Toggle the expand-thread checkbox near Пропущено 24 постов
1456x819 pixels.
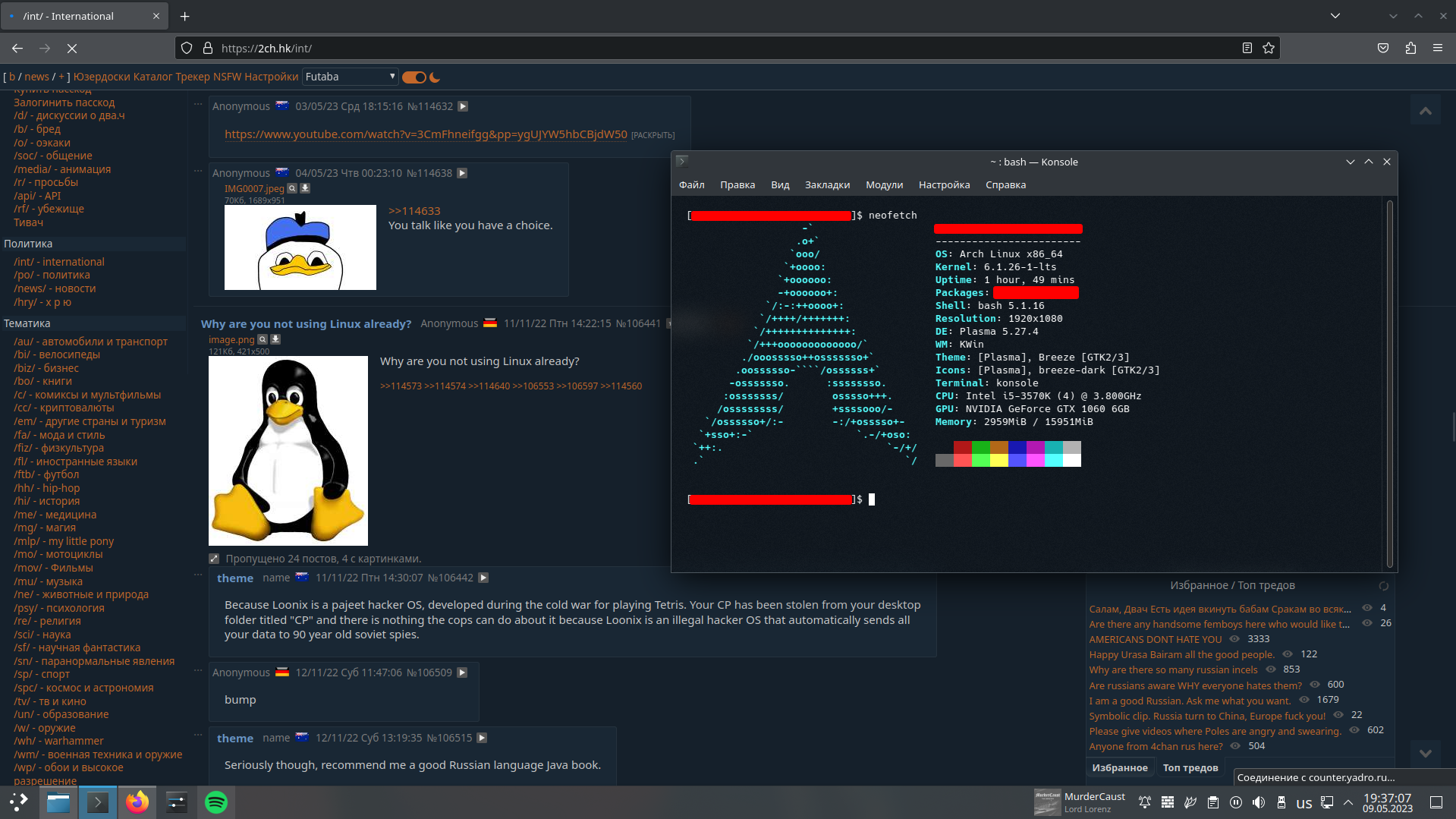point(214,559)
